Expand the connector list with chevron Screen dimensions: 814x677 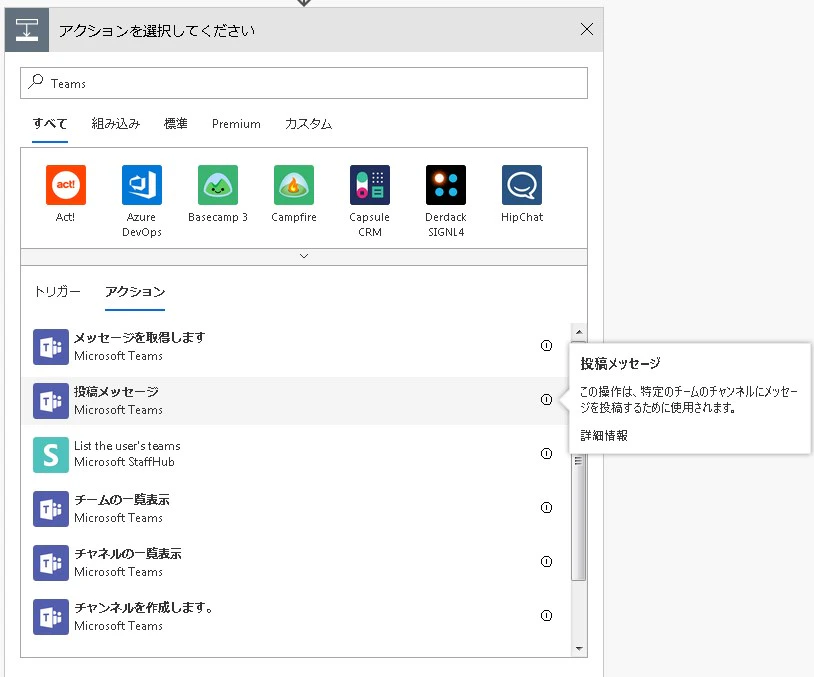tap(304, 256)
